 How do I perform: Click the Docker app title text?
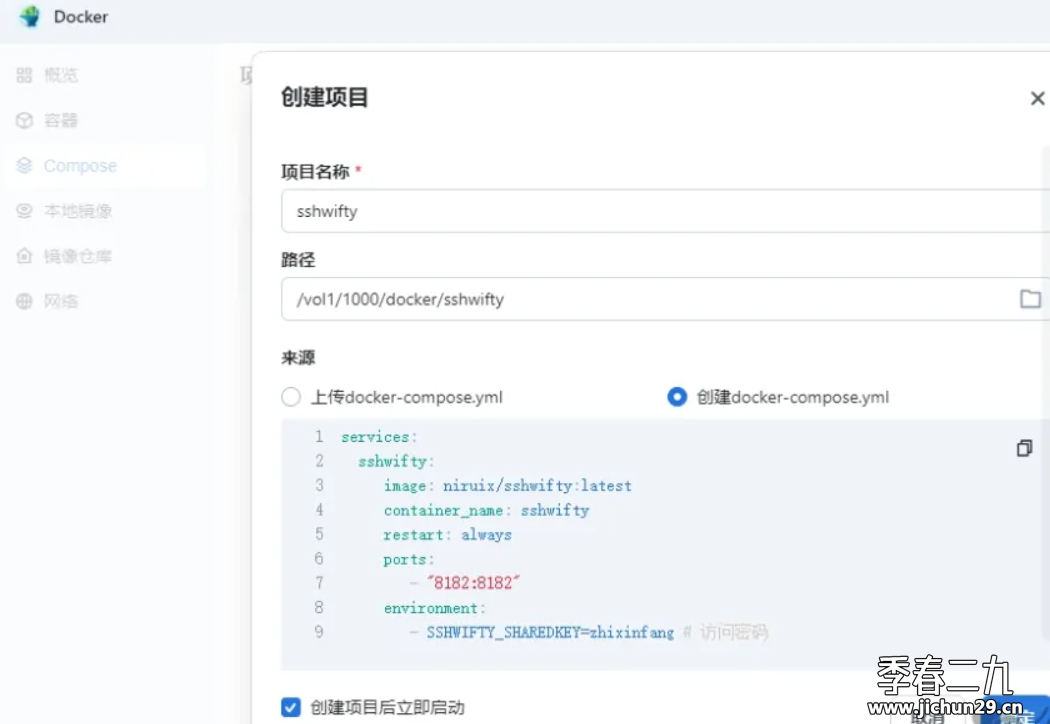tap(81, 17)
